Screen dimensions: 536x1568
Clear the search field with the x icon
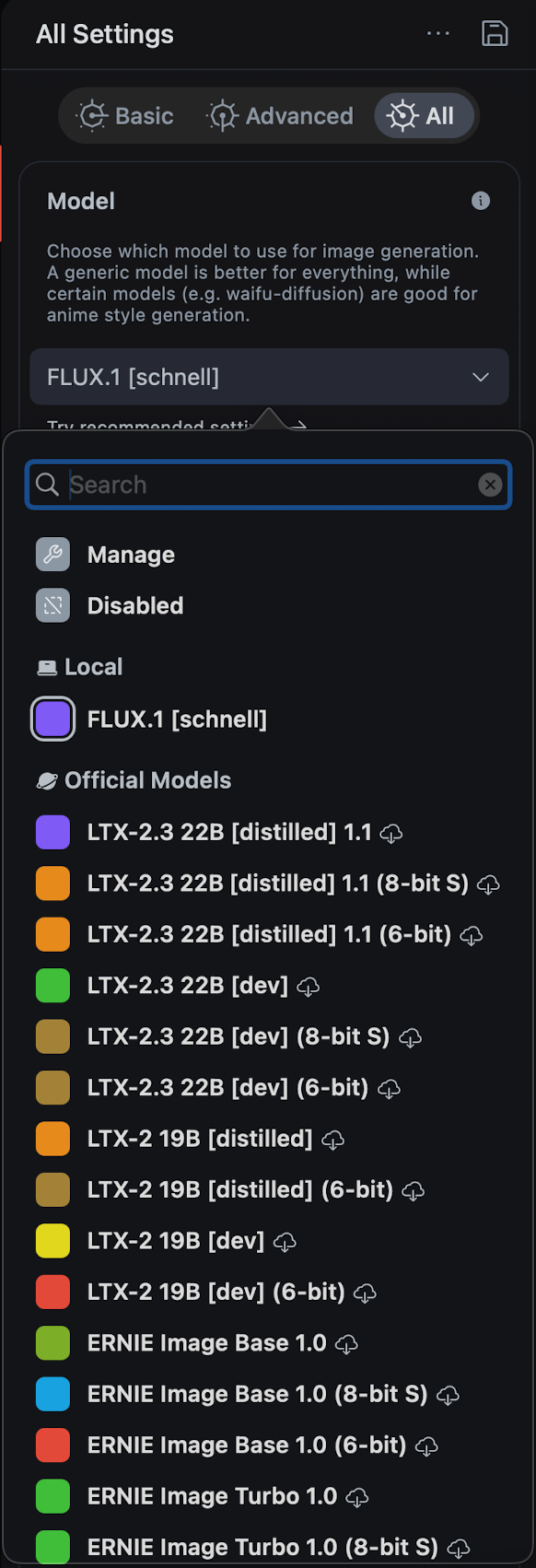(490, 485)
